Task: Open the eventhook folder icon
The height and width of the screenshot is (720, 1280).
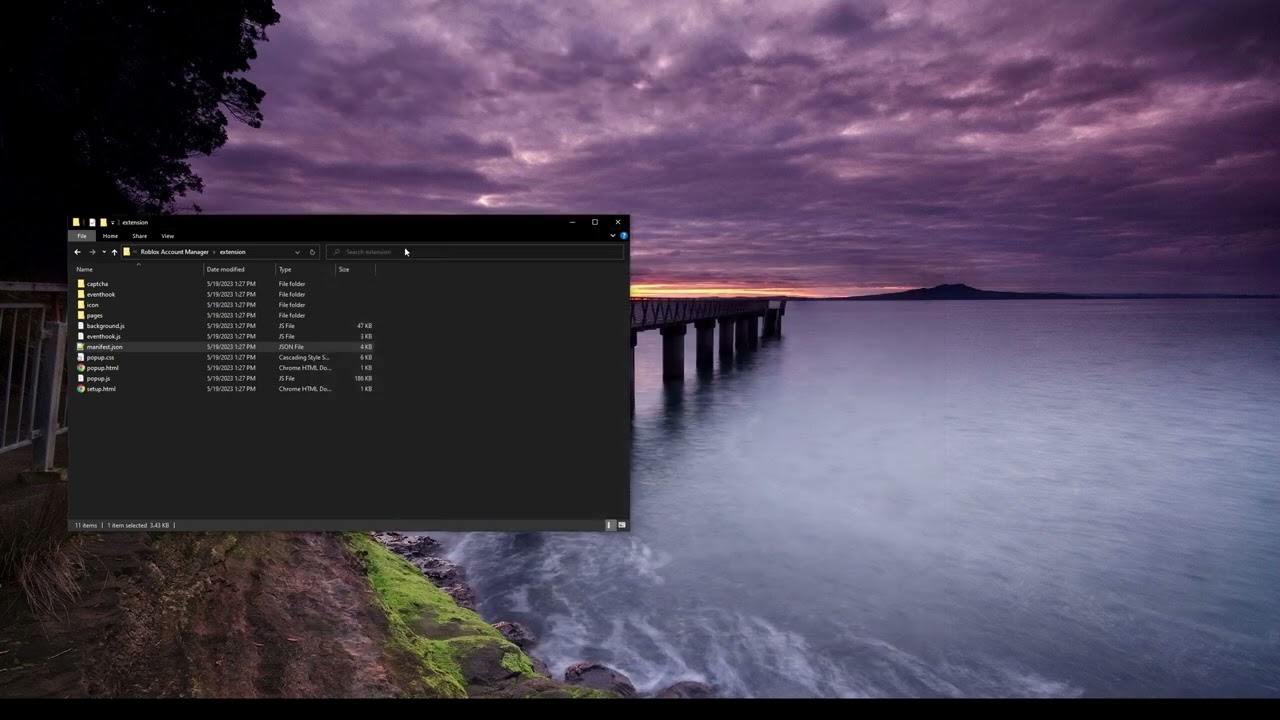Action: pyautogui.click(x=81, y=294)
